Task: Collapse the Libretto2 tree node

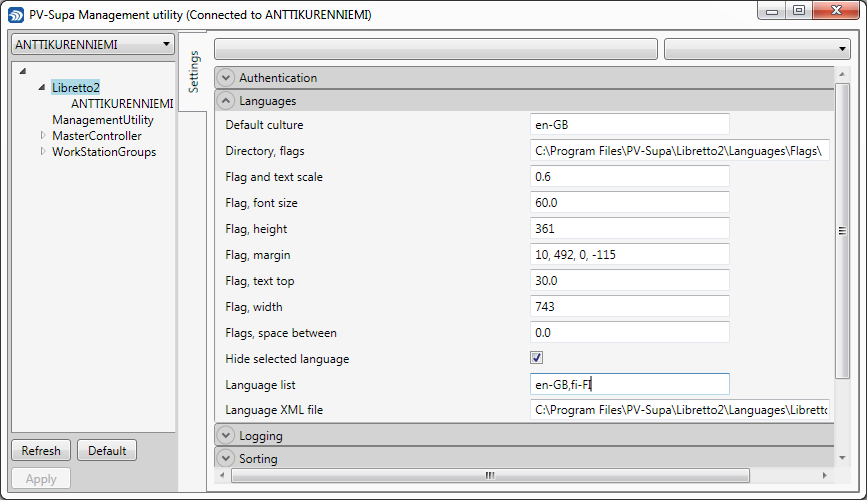Action: tap(42, 88)
